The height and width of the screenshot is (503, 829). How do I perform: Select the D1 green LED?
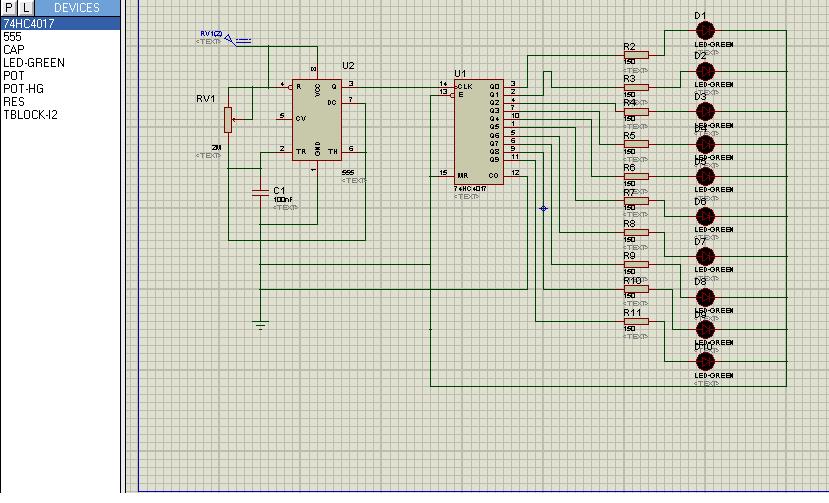[x=705, y=31]
